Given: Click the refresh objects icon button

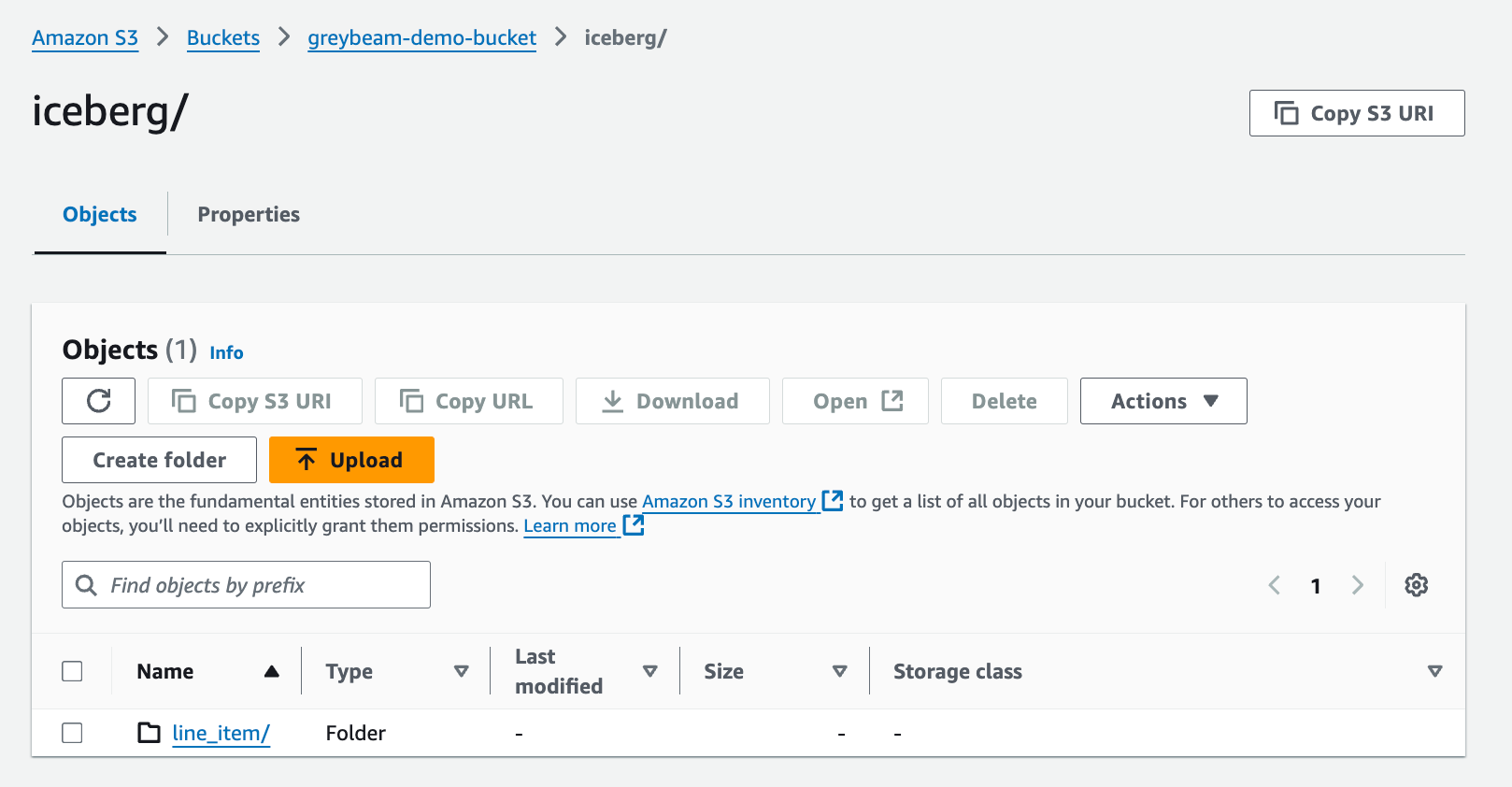Looking at the screenshot, I should tap(98, 401).
